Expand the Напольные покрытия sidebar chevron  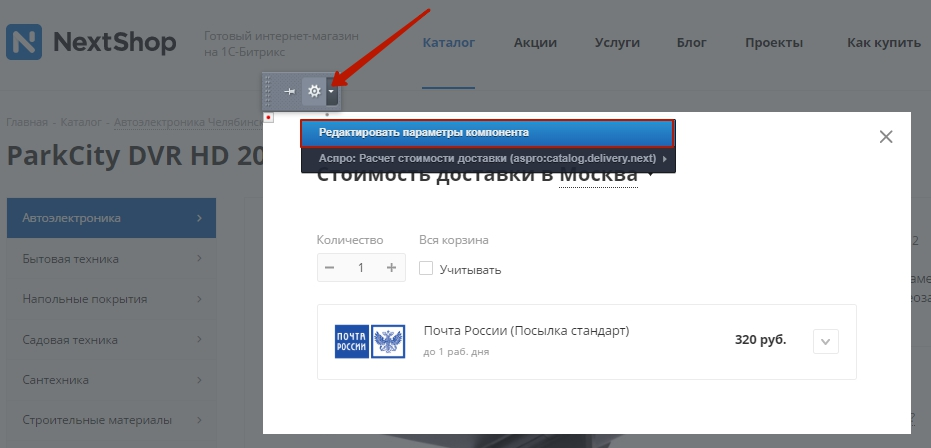pos(199,299)
